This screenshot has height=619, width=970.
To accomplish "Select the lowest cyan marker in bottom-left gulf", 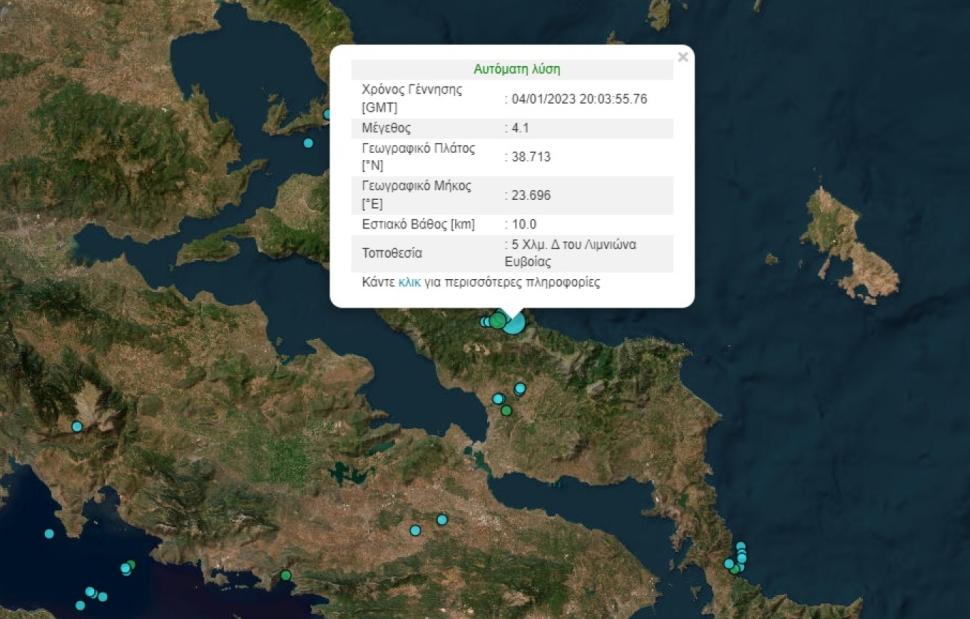I will pyautogui.click(x=80, y=605).
